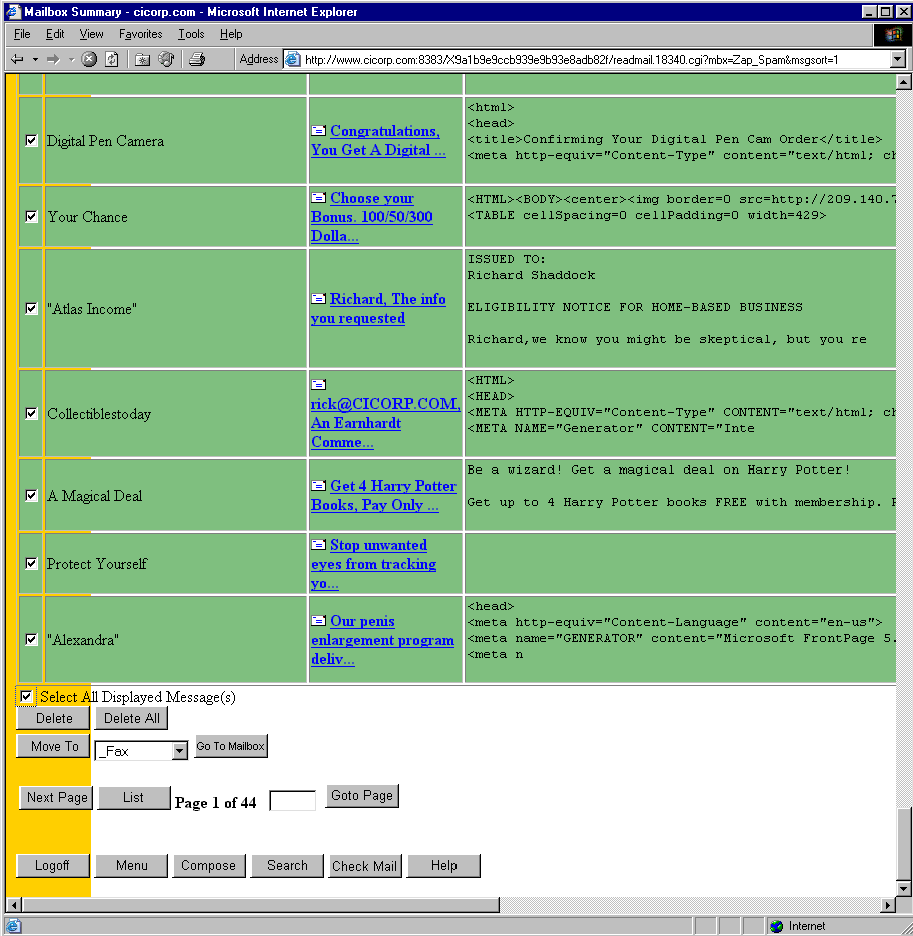Image resolution: width=913 pixels, height=936 pixels.
Task: Click the Stop loading icon
Action: [89, 59]
